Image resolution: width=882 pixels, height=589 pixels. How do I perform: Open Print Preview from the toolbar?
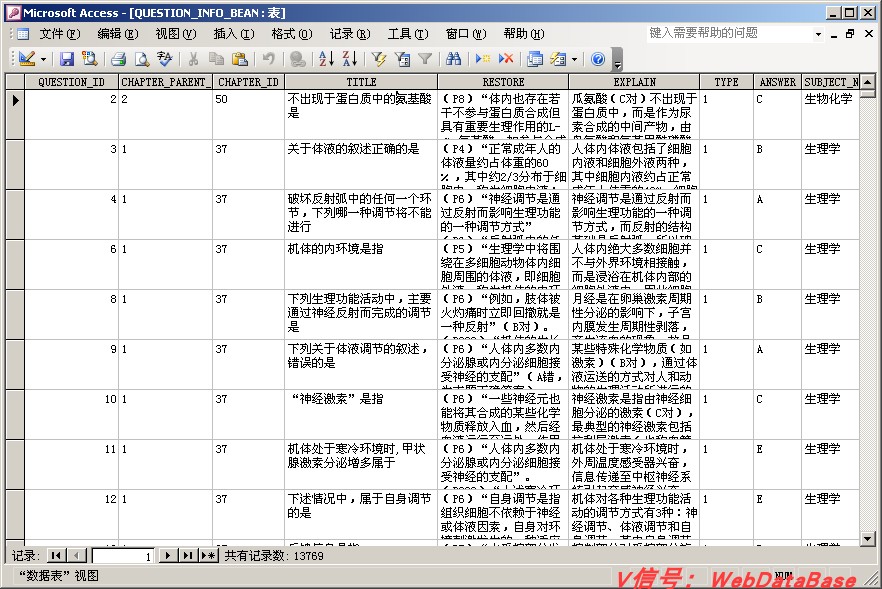tap(142, 59)
